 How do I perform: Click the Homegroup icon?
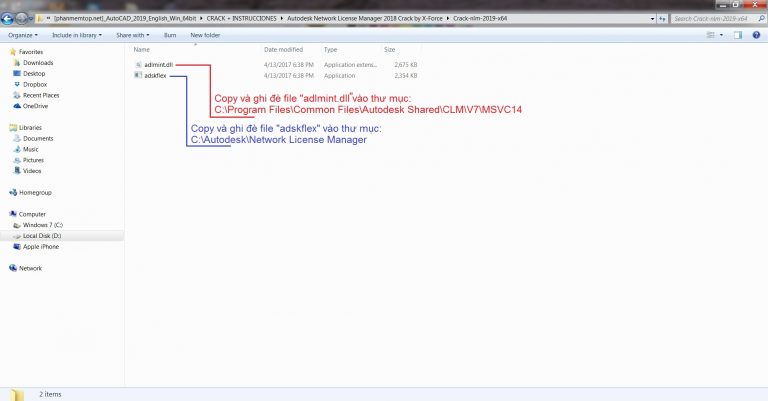coord(13,192)
